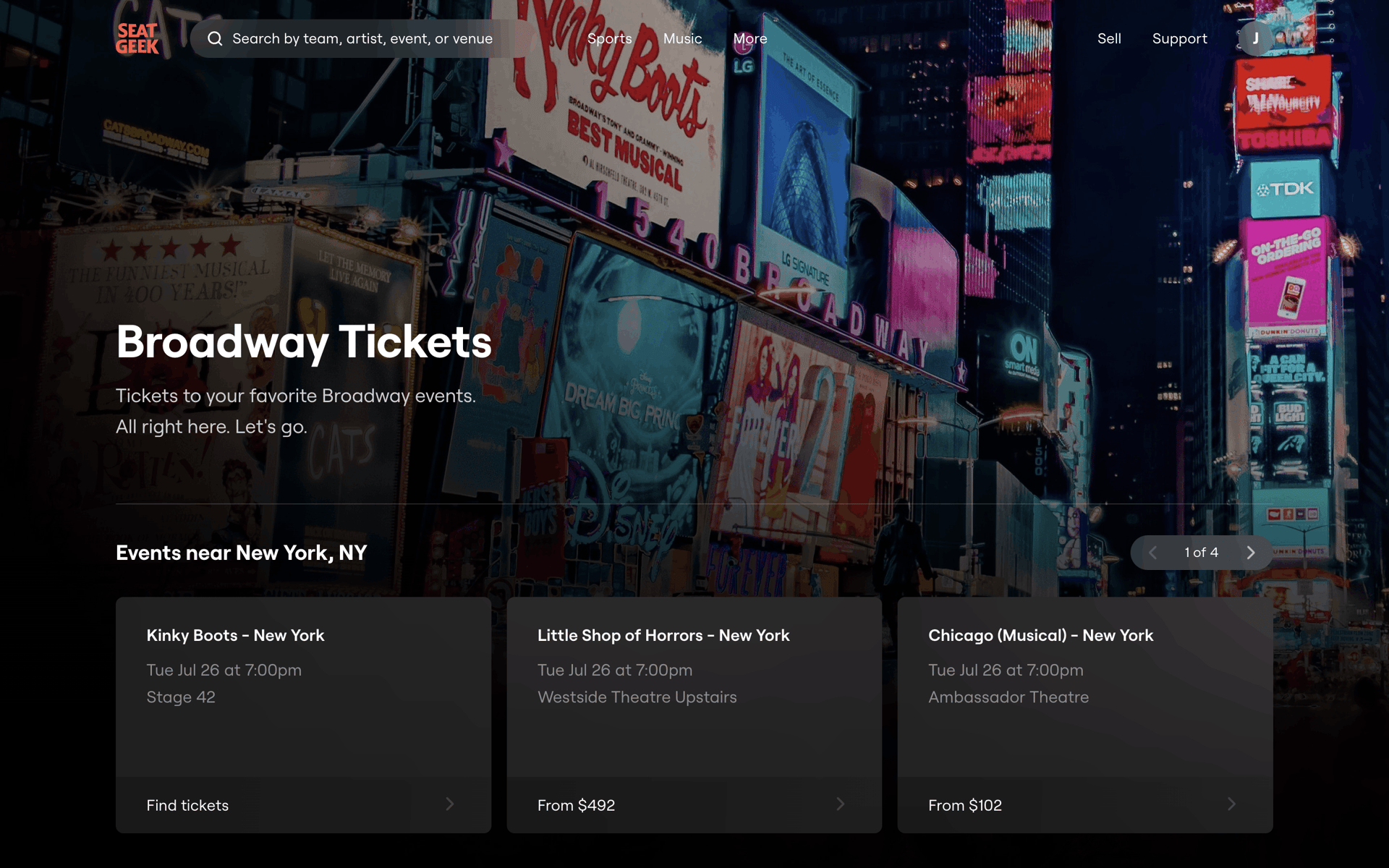This screenshot has height=868, width=1389.
Task: Click chevron on Chicago (Musical) card
Action: [1231, 804]
